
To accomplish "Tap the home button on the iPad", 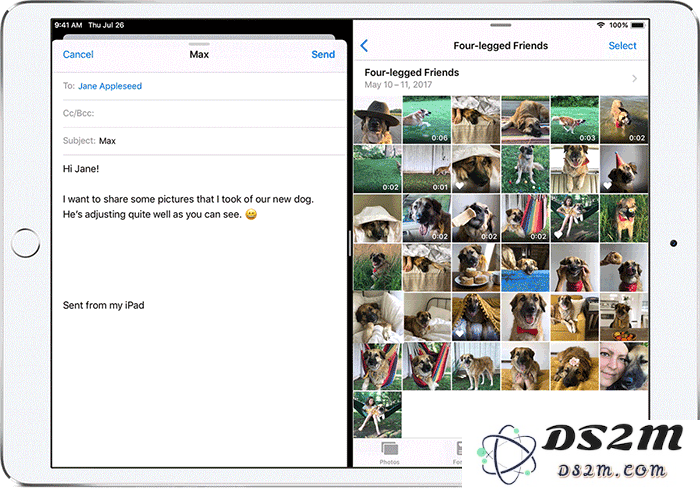I will point(25,243).
